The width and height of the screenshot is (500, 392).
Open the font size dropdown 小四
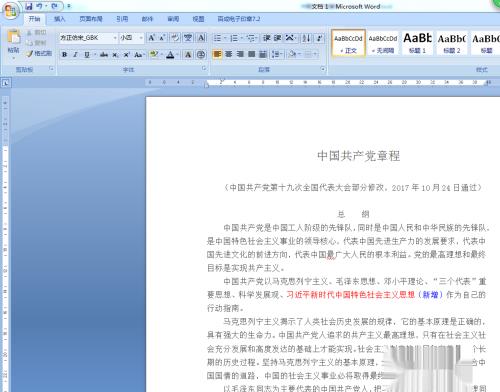point(132,38)
